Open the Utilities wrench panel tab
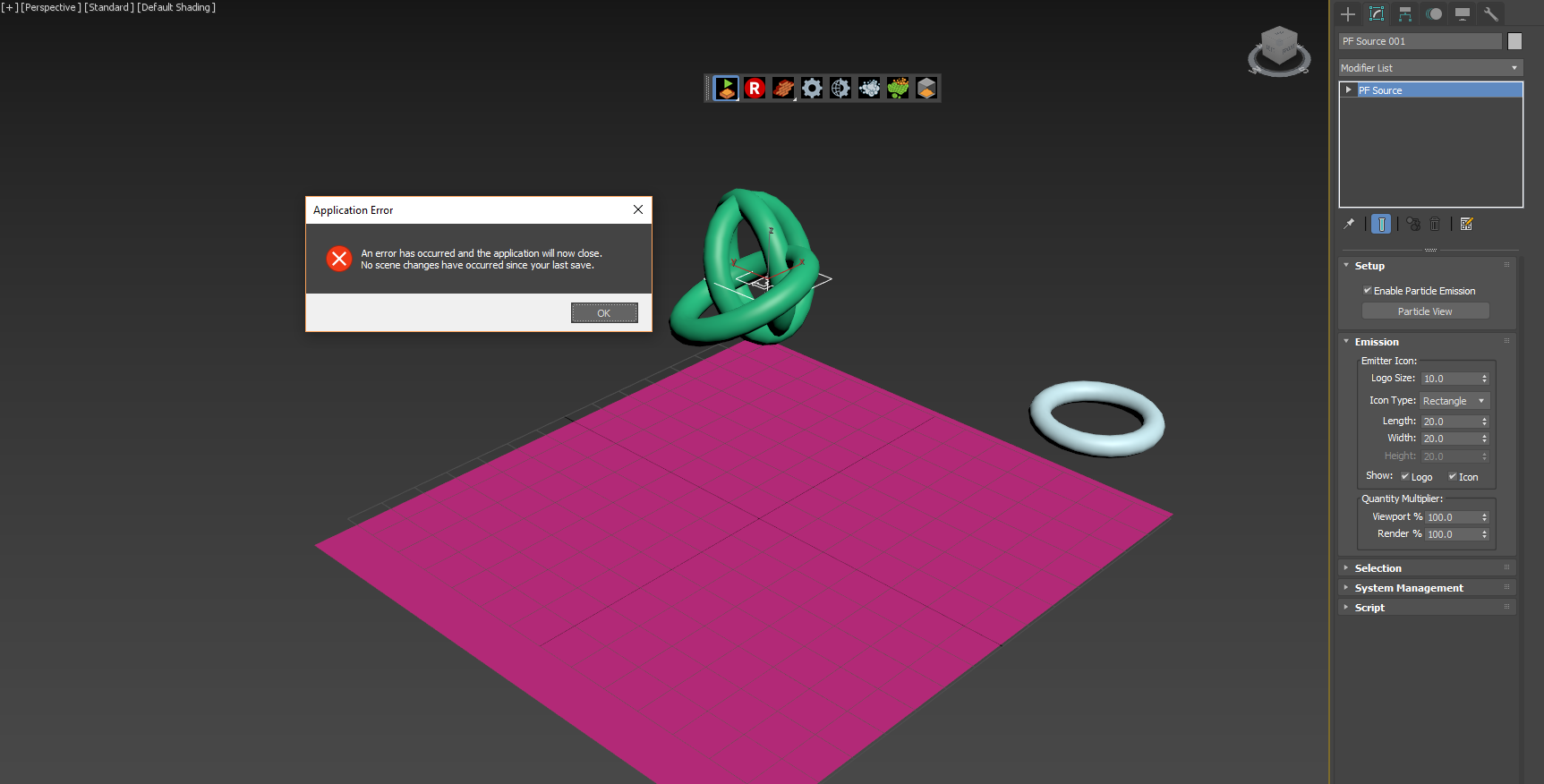The image size is (1544, 784). click(x=1490, y=14)
